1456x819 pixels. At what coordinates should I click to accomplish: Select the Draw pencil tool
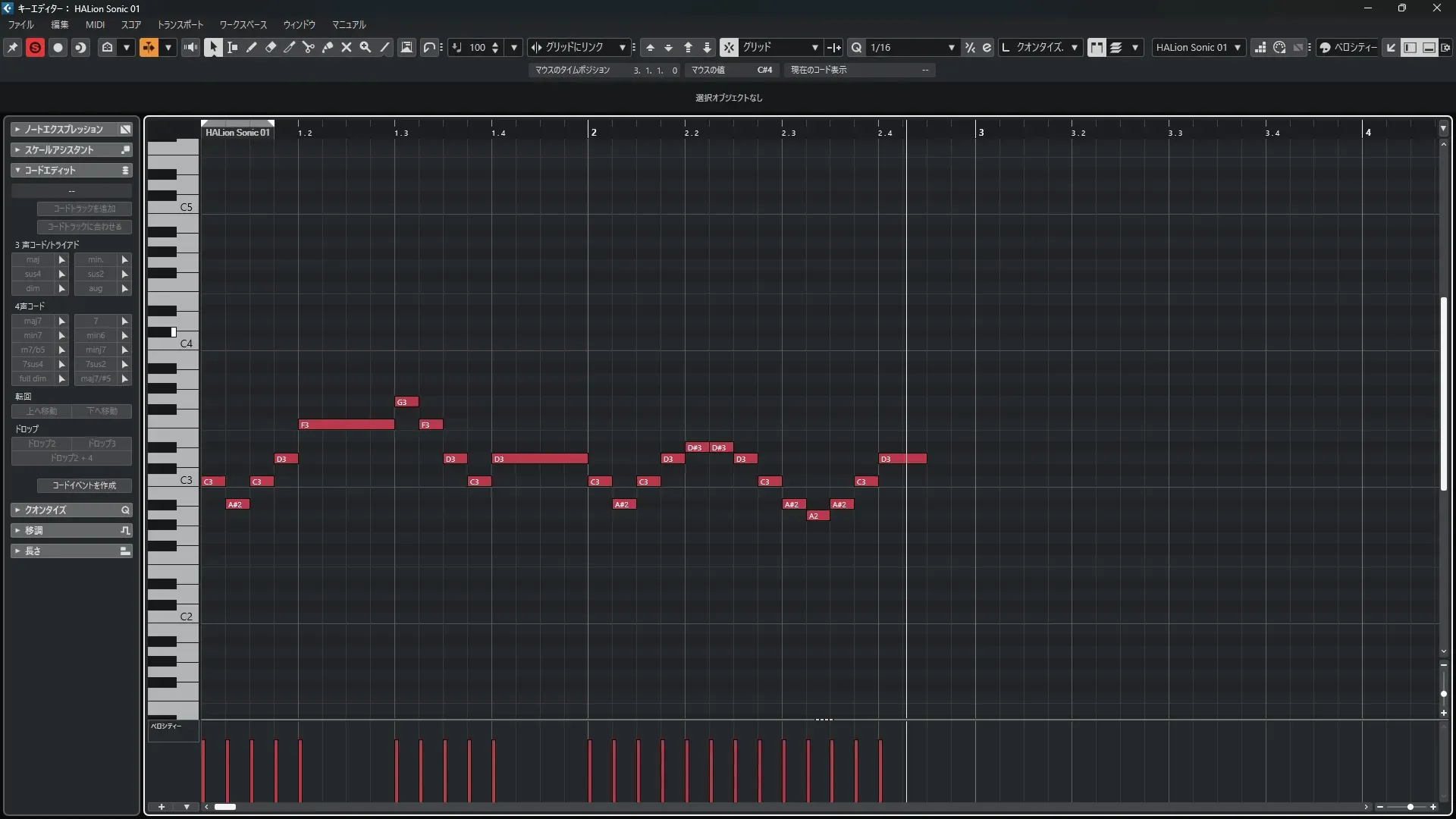coord(252,47)
